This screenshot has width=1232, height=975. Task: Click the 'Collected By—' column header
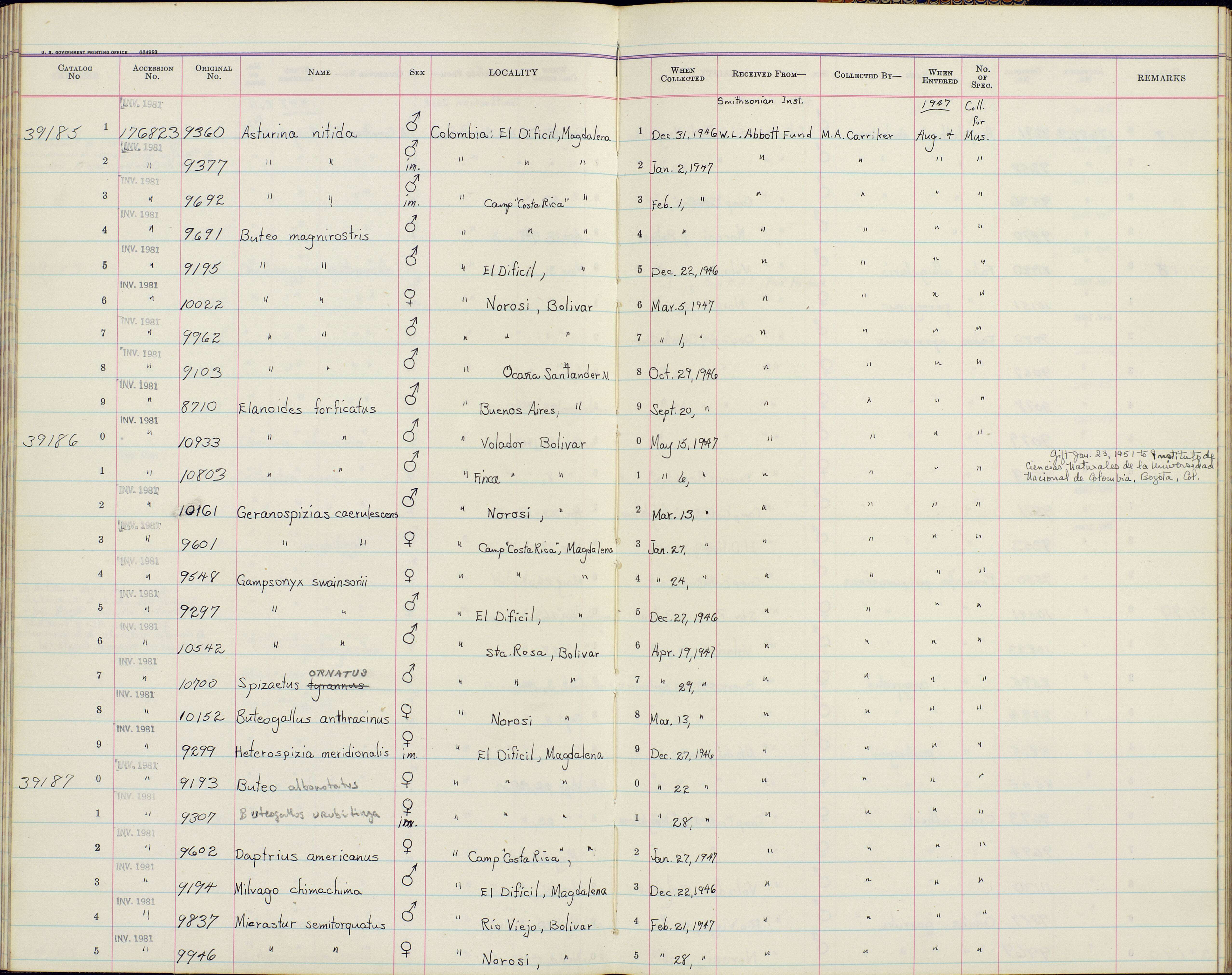click(867, 75)
